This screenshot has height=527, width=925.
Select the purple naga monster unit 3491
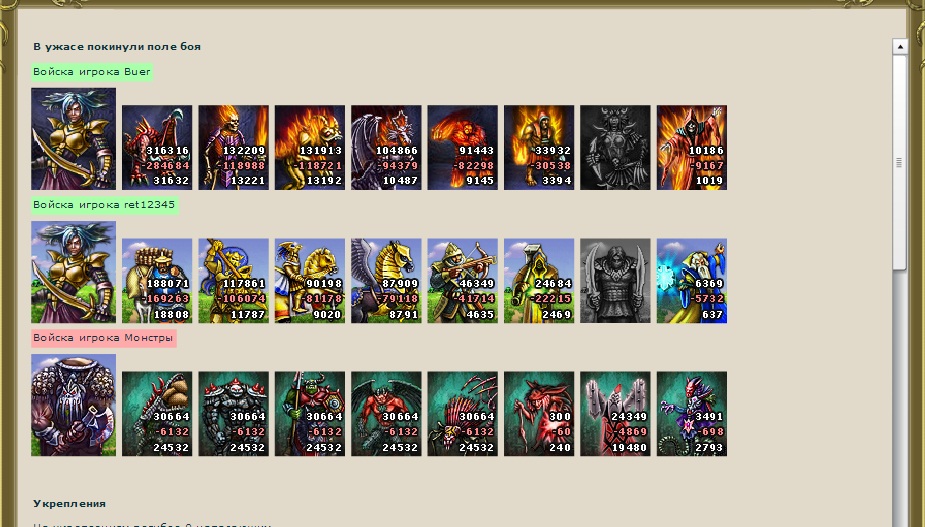tap(692, 414)
